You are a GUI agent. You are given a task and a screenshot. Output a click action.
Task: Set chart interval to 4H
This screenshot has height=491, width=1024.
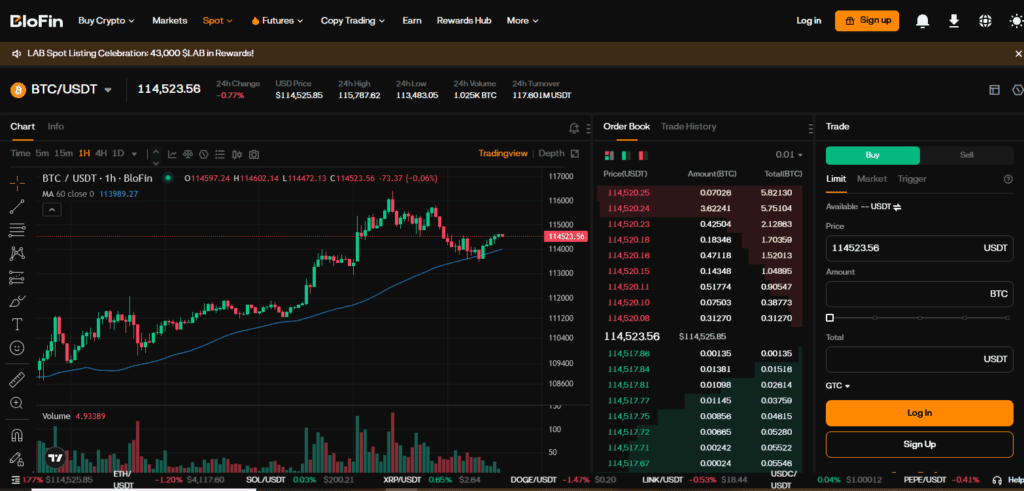(x=101, y=154)
